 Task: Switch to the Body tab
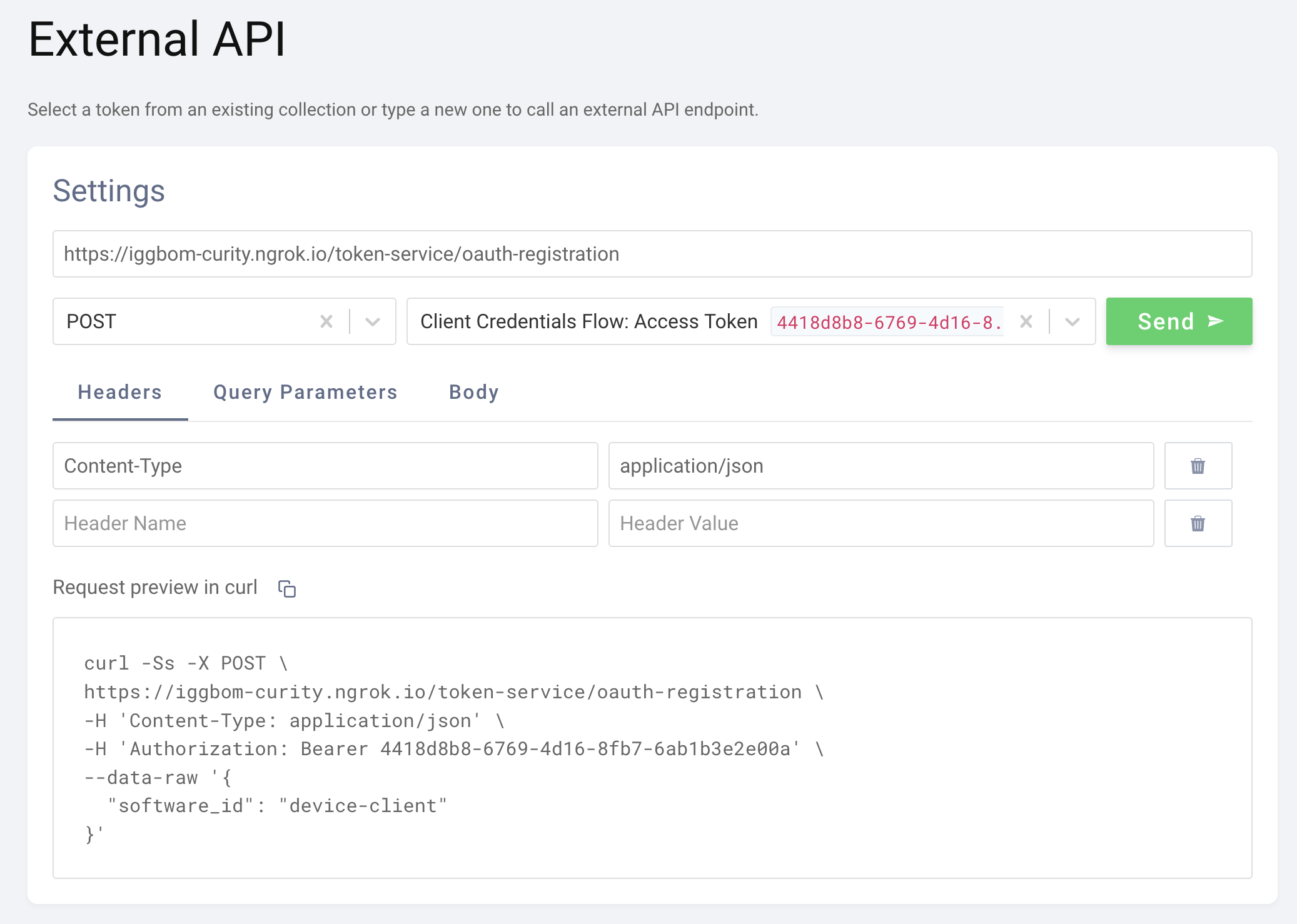click(x=473, y=392)
